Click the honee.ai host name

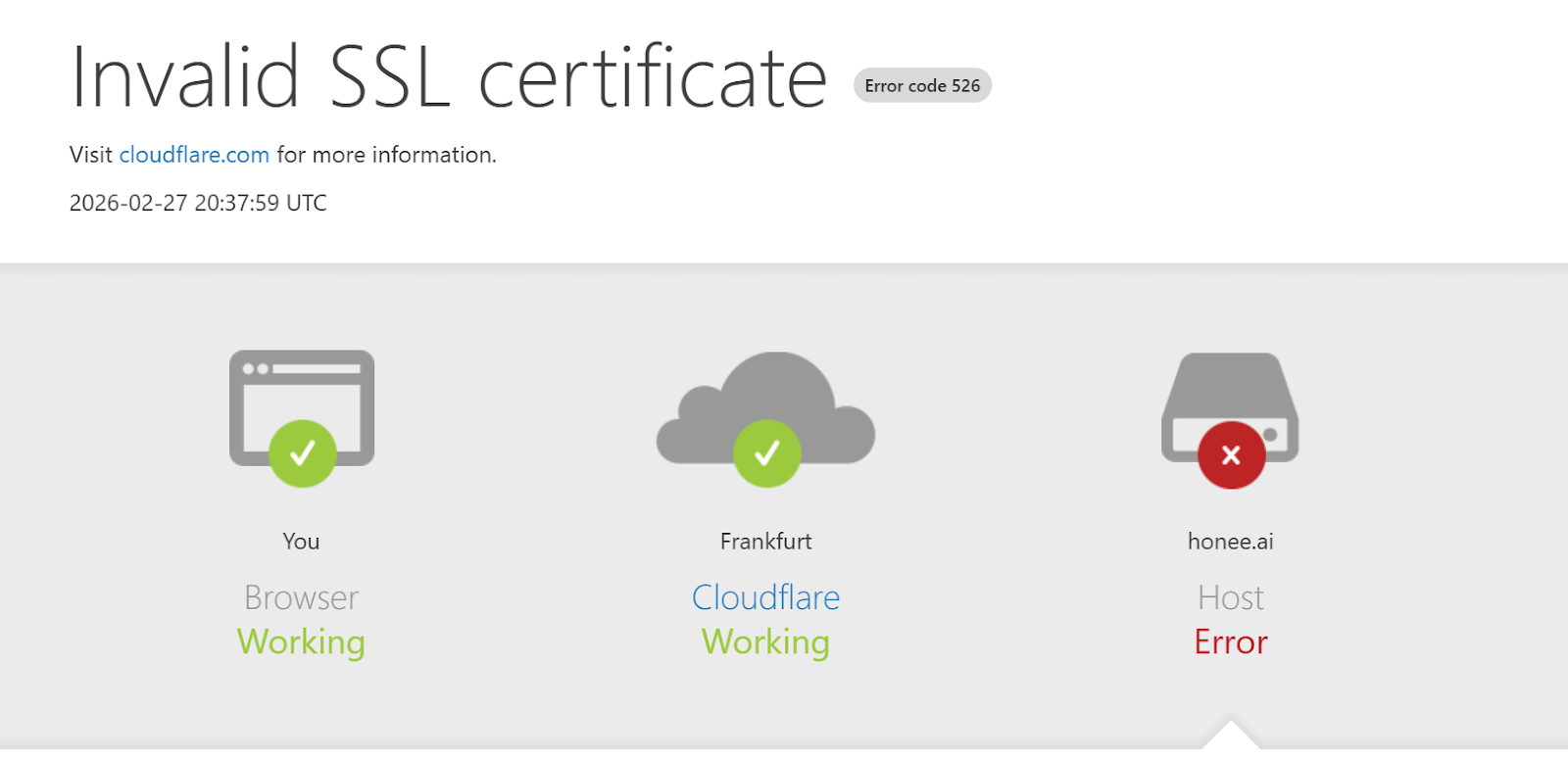(1230, 542)
